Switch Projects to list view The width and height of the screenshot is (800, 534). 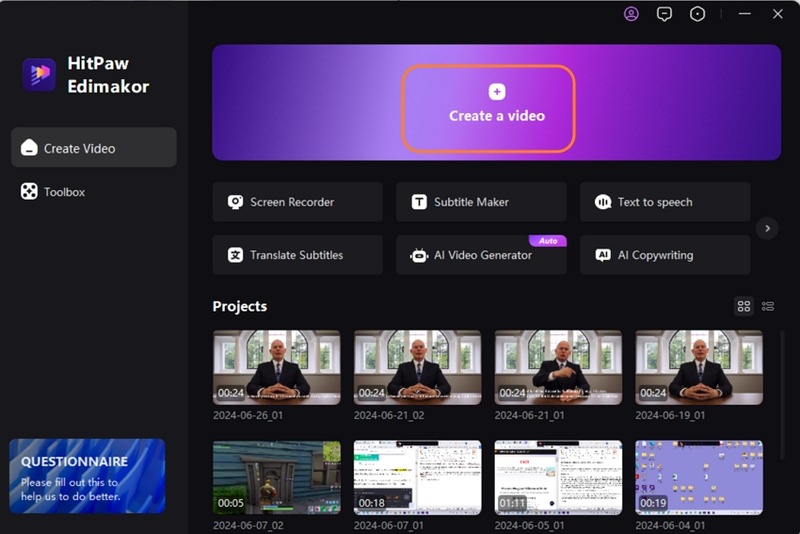(x=768, y=306)
